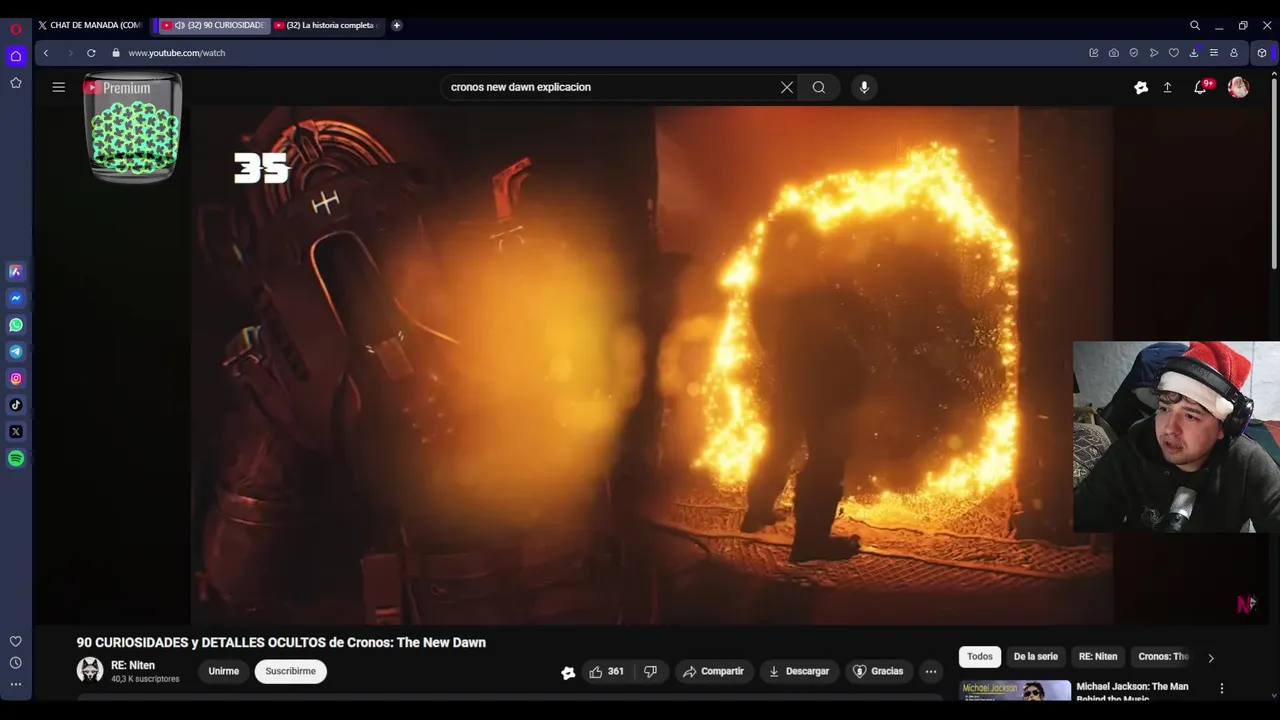Search with your voice microphone
Image resolution: width=1280 pixels, height=720 pixels.
(x=864, y=87)
